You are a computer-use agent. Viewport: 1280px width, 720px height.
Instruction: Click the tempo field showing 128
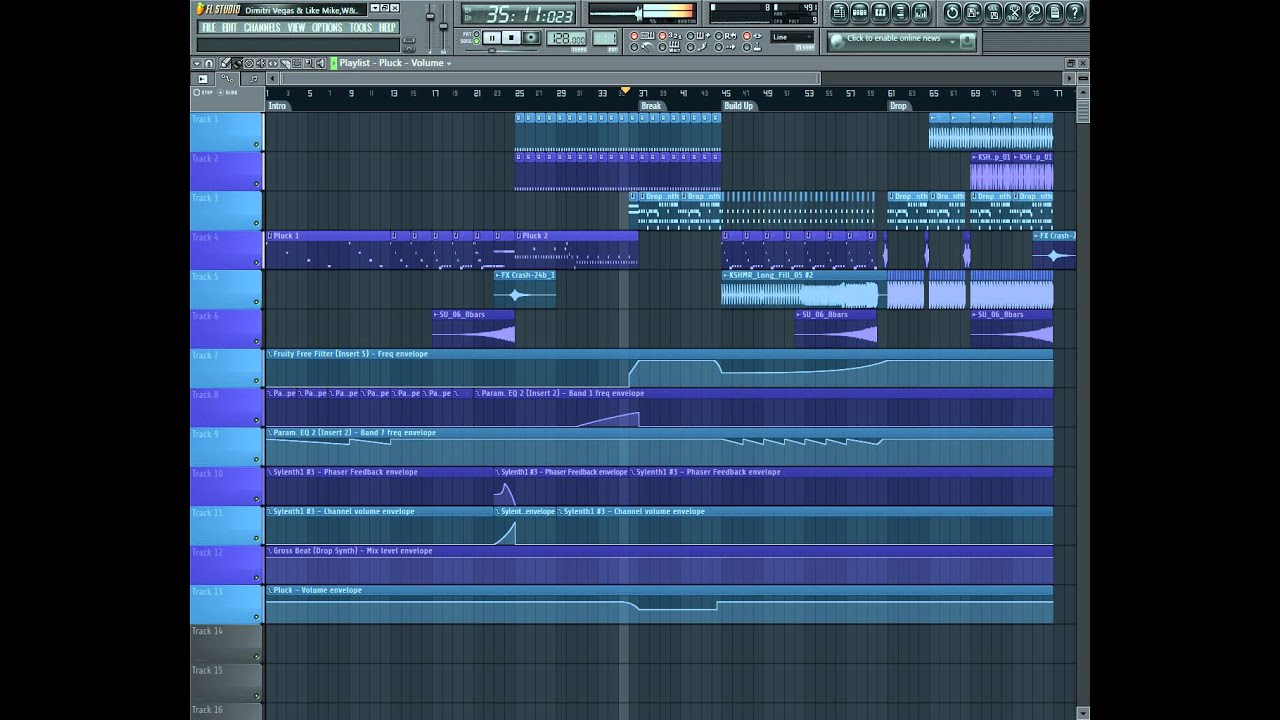(x=566, y=38)
